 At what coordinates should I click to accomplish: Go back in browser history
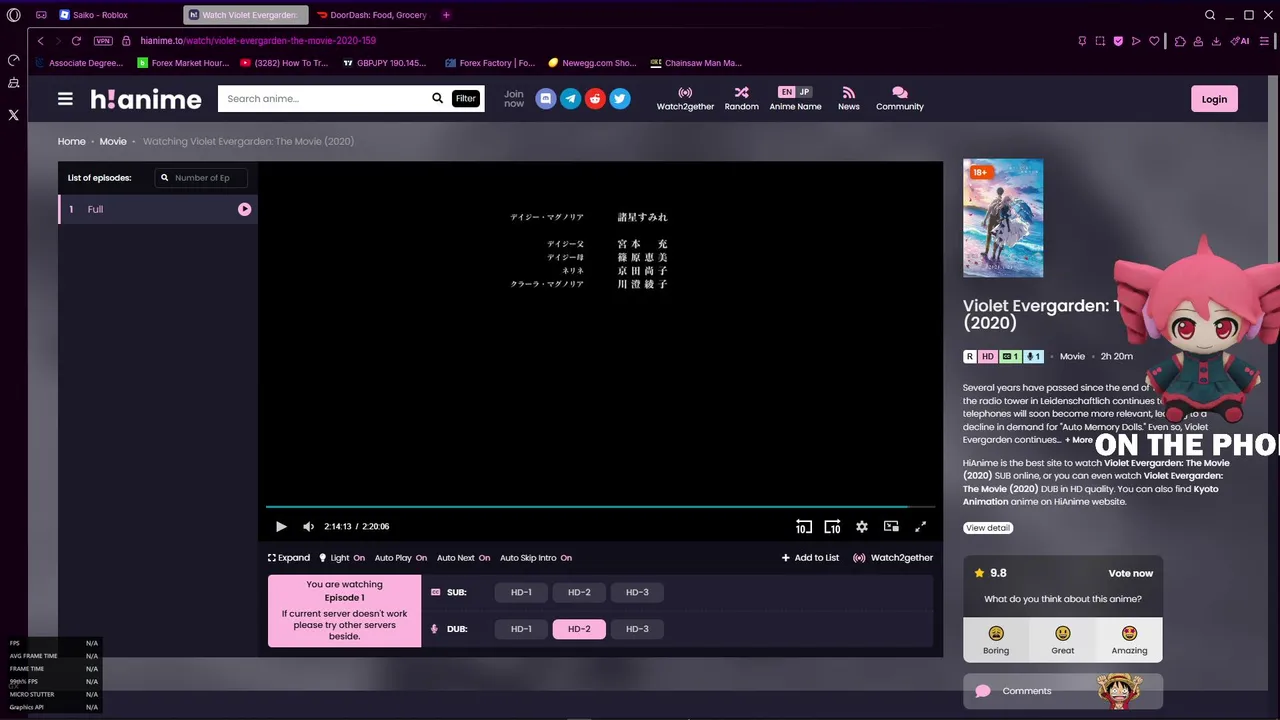click(x=41, y=41)
